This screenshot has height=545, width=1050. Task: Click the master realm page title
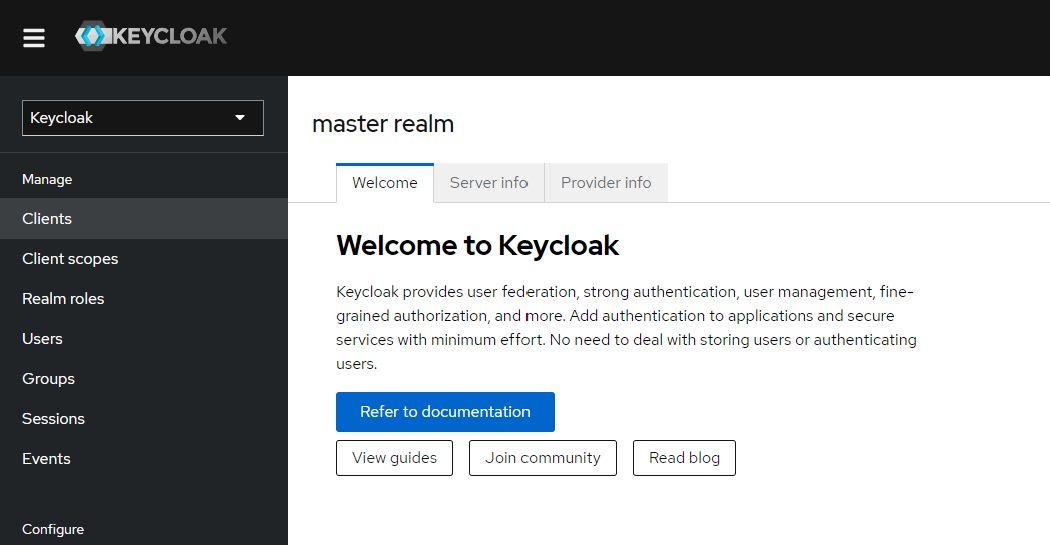point(383,124)
